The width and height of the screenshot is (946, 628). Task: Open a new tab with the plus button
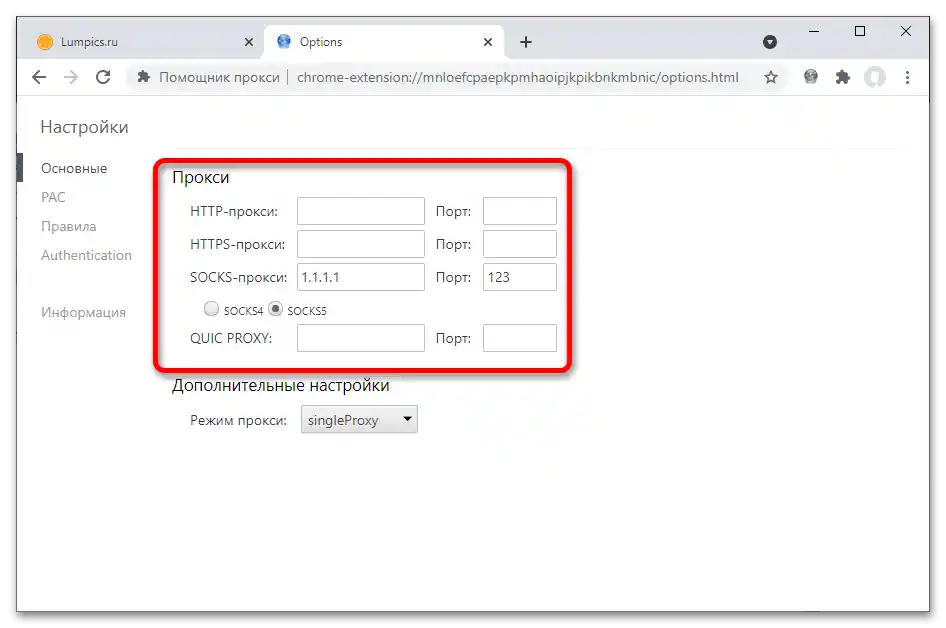pos(526,42)
